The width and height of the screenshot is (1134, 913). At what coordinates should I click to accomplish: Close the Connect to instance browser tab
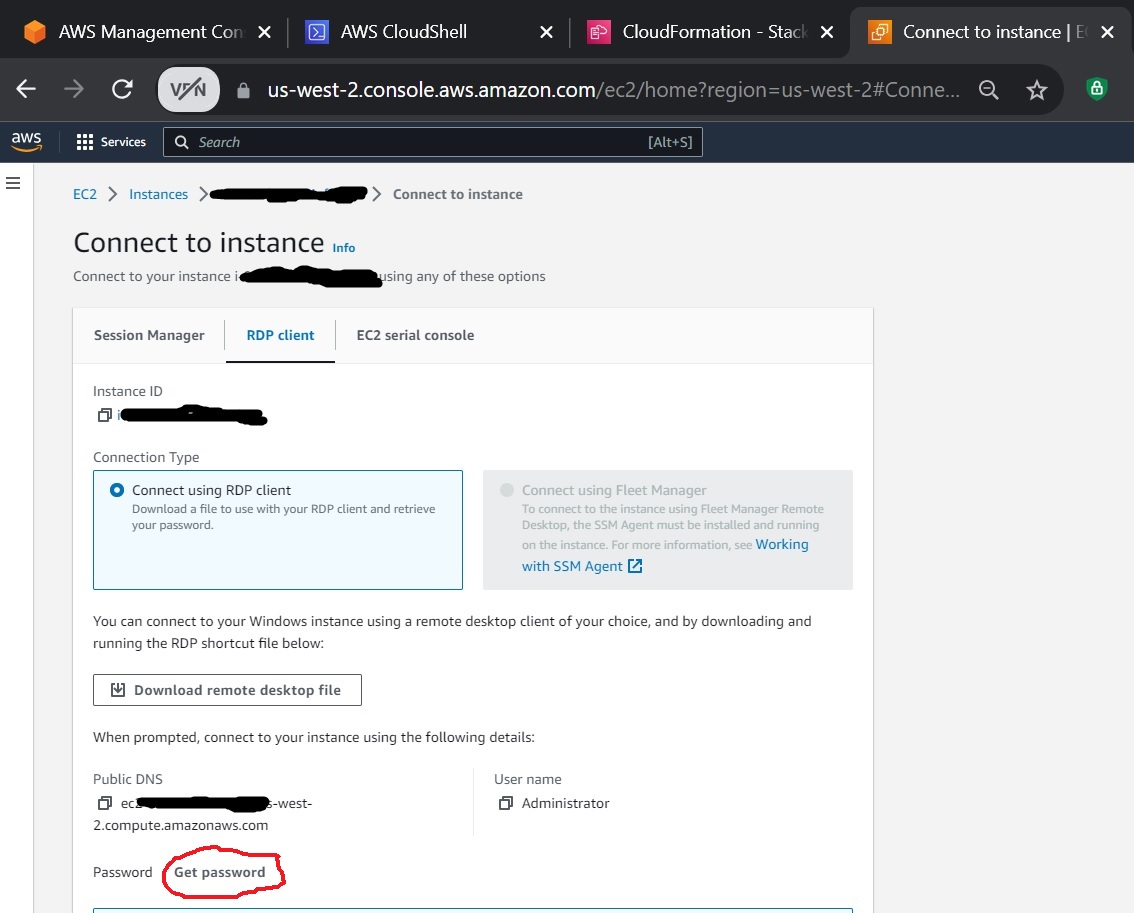(x=1107, y=32)
